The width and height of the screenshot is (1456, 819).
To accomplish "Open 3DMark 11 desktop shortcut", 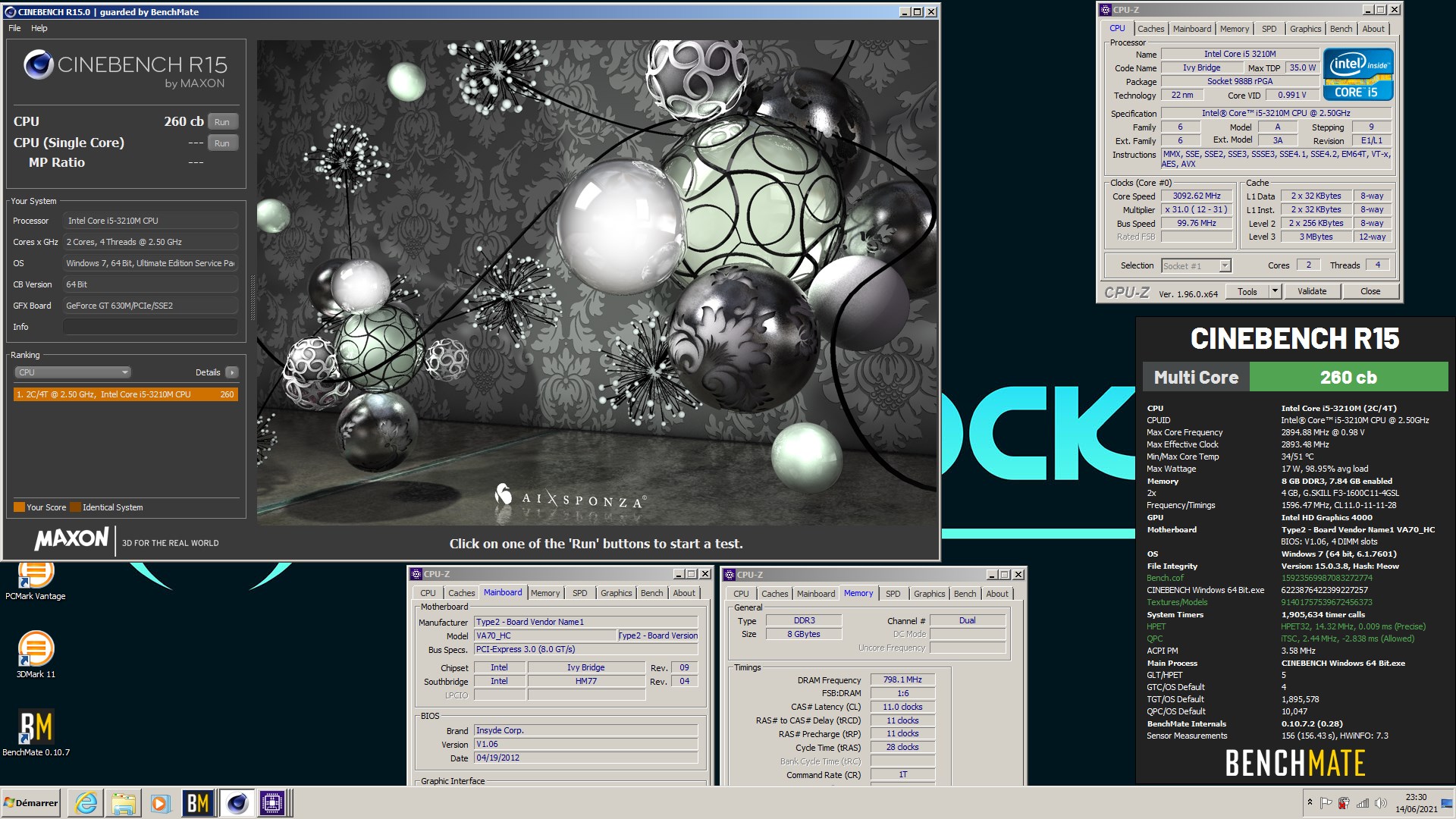I will (36, 654).
